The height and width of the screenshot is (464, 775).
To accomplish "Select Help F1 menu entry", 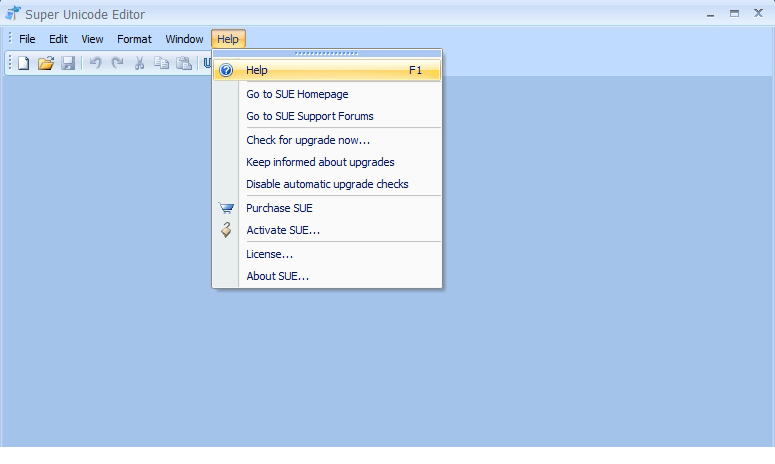I will point(327,70).
